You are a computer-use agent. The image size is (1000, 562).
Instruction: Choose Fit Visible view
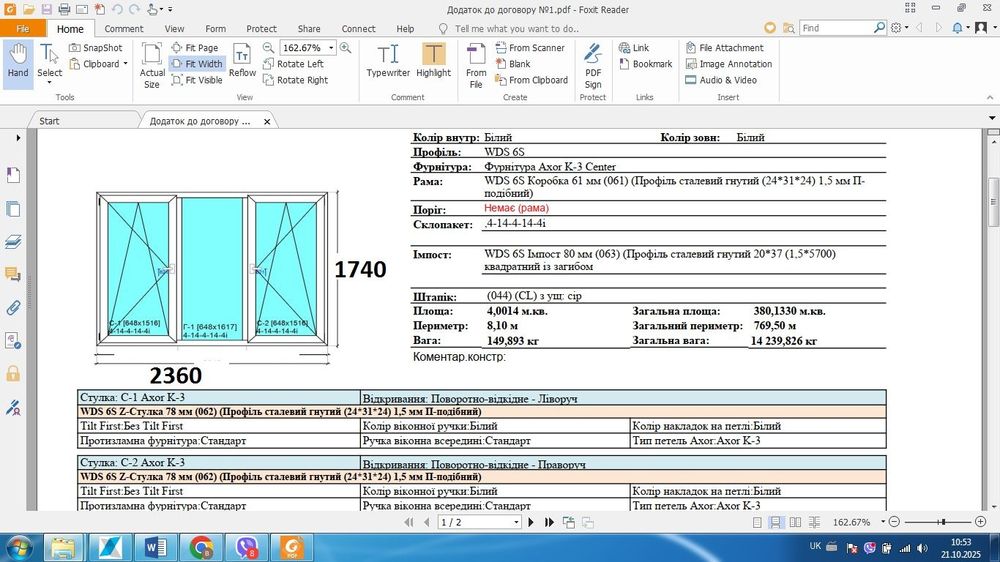click(197, 80)
